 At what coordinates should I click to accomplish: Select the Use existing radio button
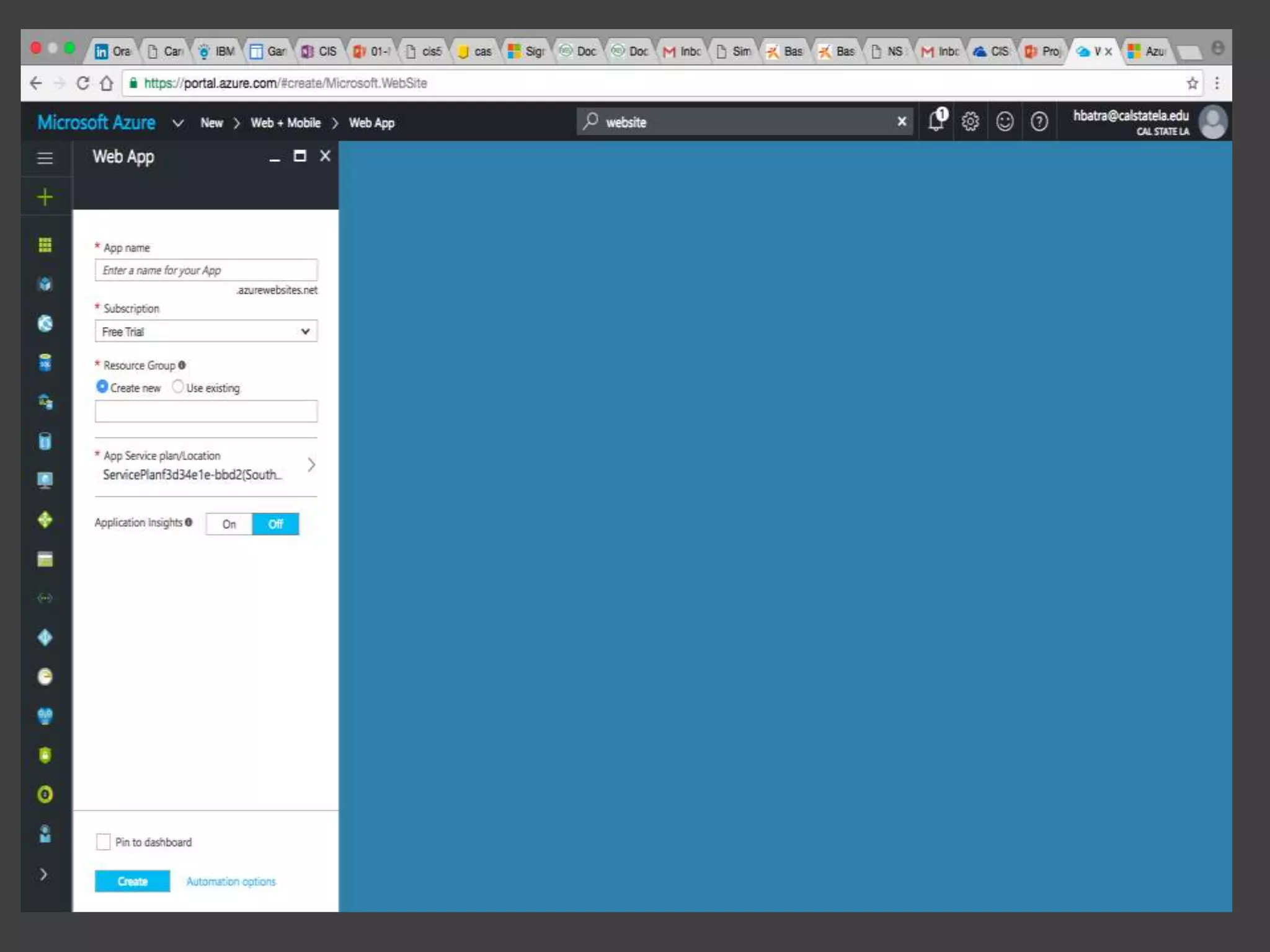coord(178,387)
